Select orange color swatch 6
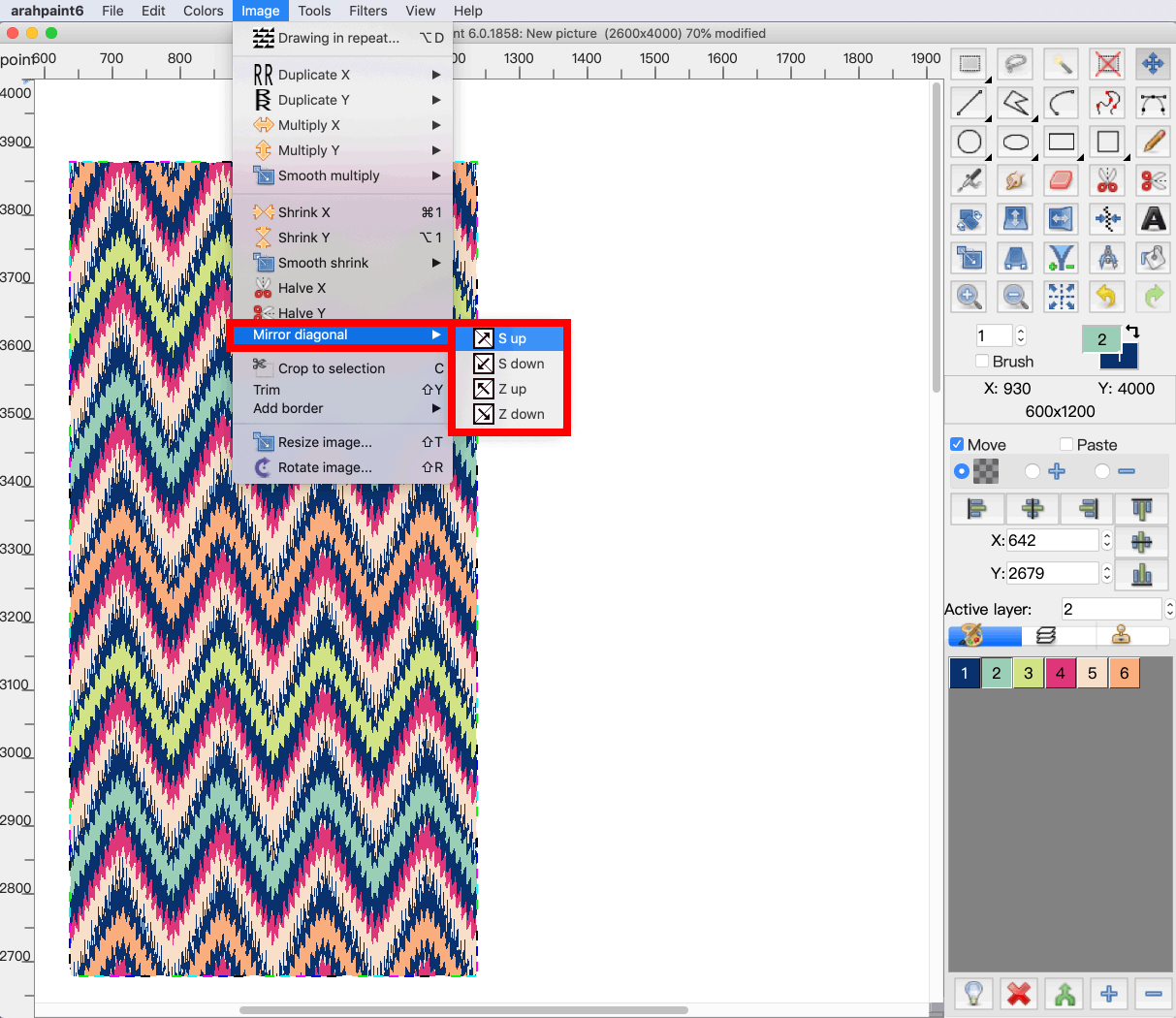The image size is (1176, 1018). (1125, 673)
